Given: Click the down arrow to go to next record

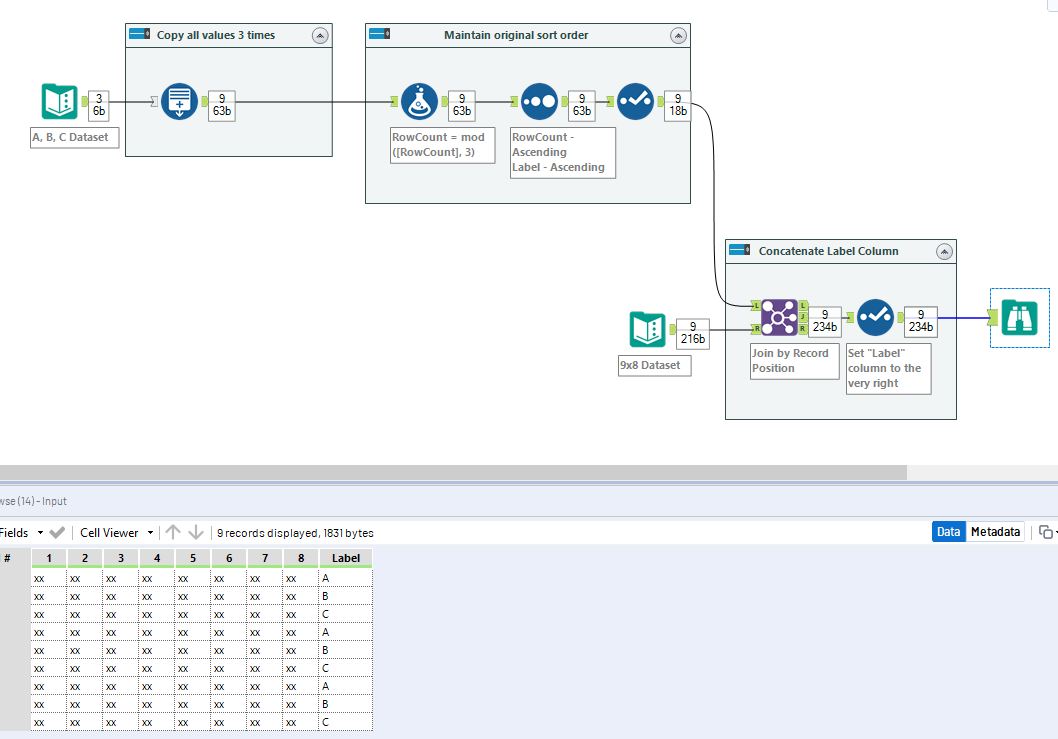Looking at the screenshot, I should [196, 531].
